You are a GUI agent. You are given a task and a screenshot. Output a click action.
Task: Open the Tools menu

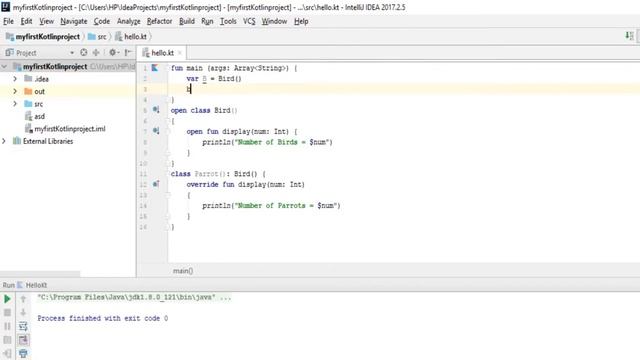[228, 21]
